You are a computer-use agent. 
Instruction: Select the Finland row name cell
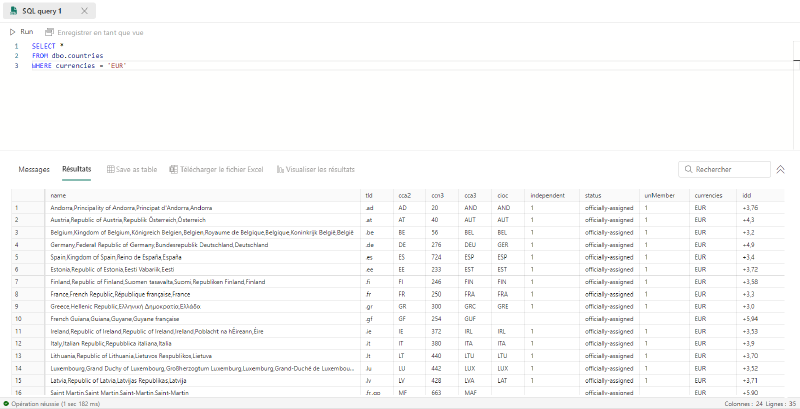click(x=204, y=282)
